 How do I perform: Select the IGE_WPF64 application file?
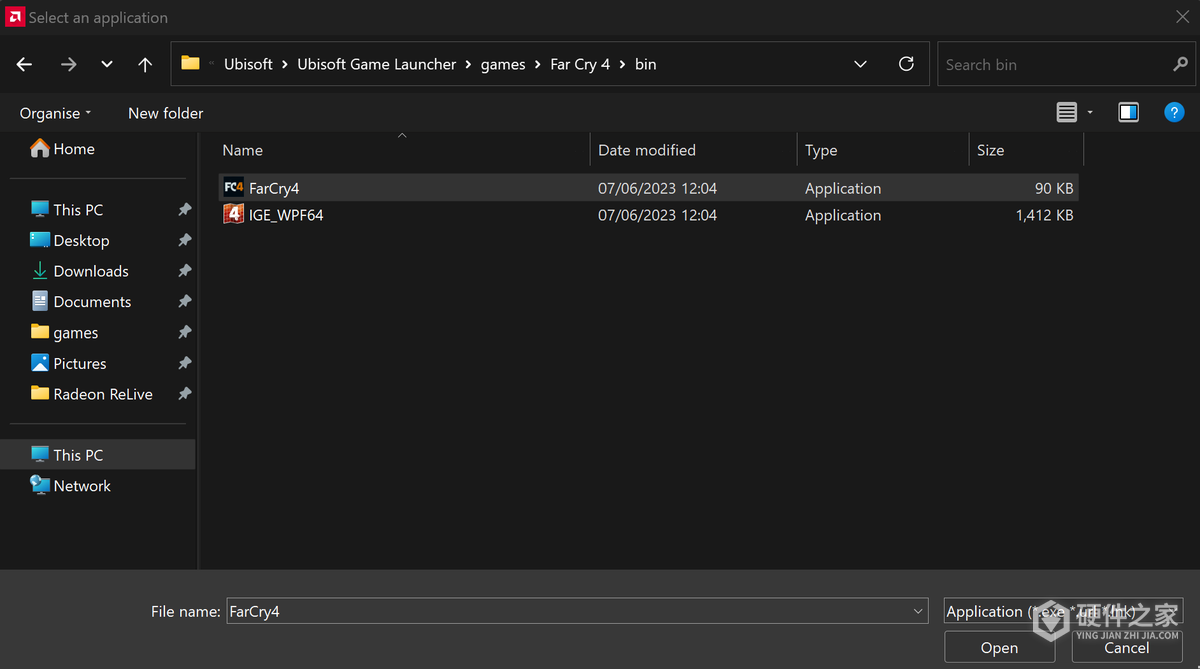pyautogui.click(x=648, y=215)
